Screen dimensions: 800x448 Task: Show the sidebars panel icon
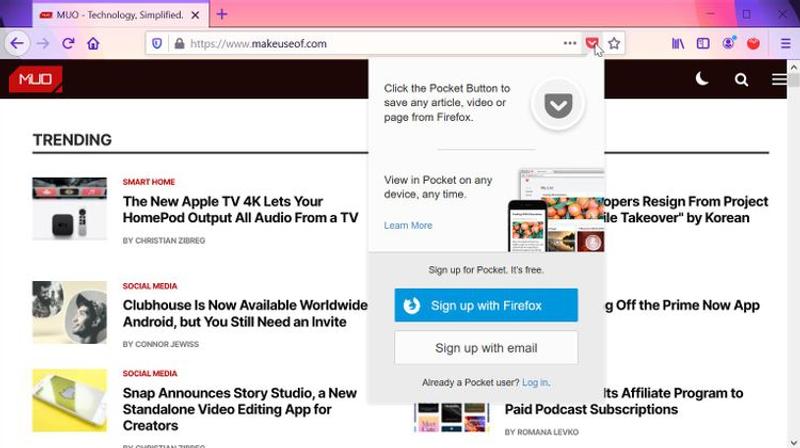coord(703,43)
